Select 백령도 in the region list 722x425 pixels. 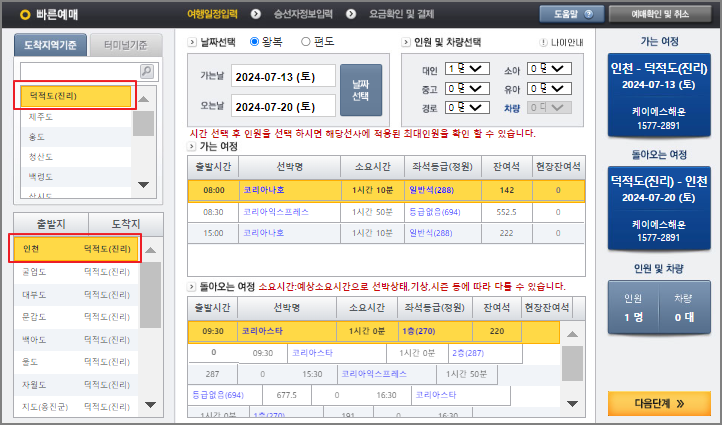pyautogui.click(x=76, y=177)
